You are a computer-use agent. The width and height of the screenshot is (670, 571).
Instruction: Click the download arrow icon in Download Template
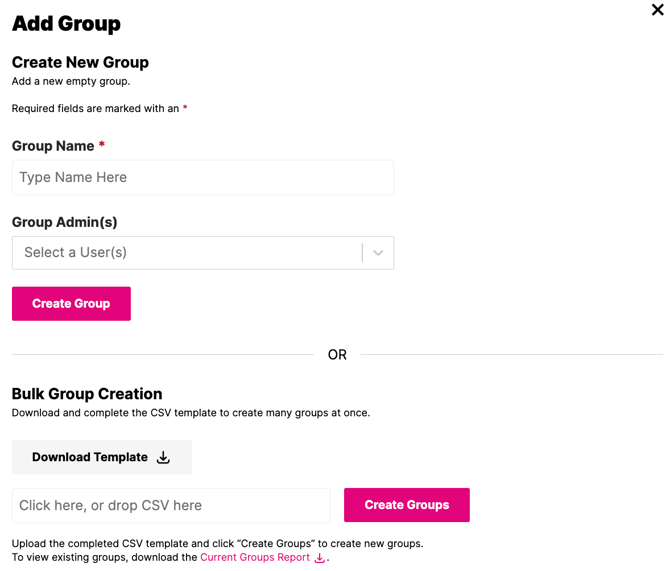pyautogui.click(x=163, y=458)
